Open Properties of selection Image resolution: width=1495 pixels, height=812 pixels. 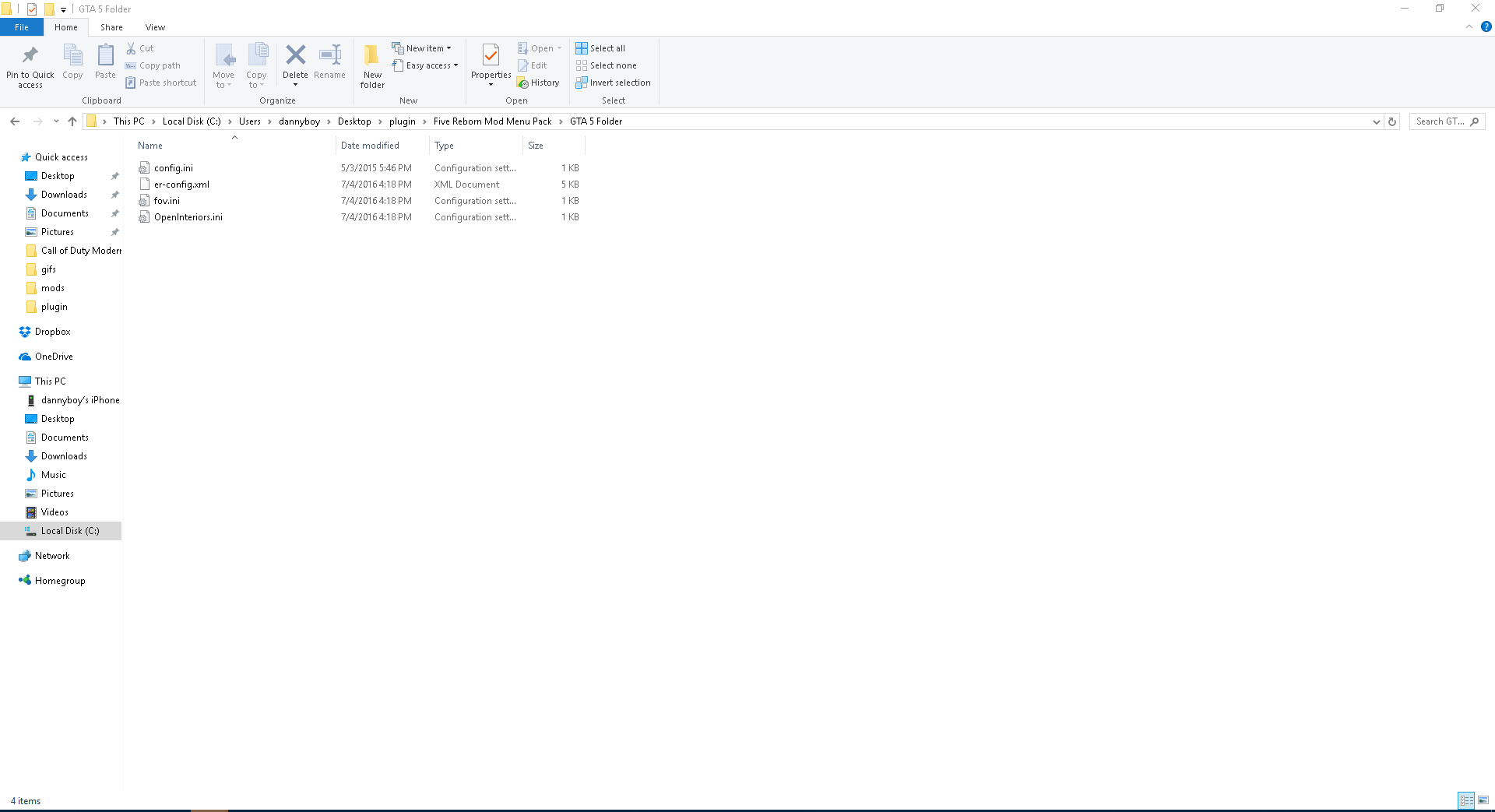(491, 66)
